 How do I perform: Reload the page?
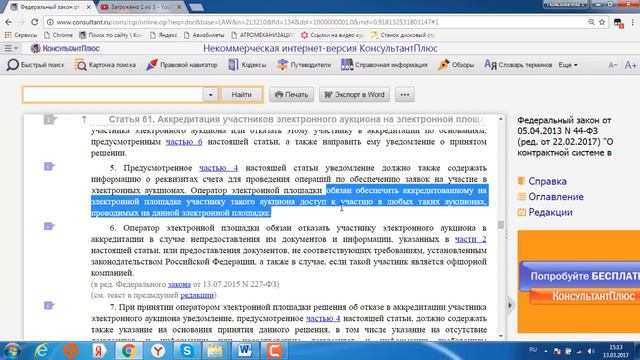click(35, 22)
